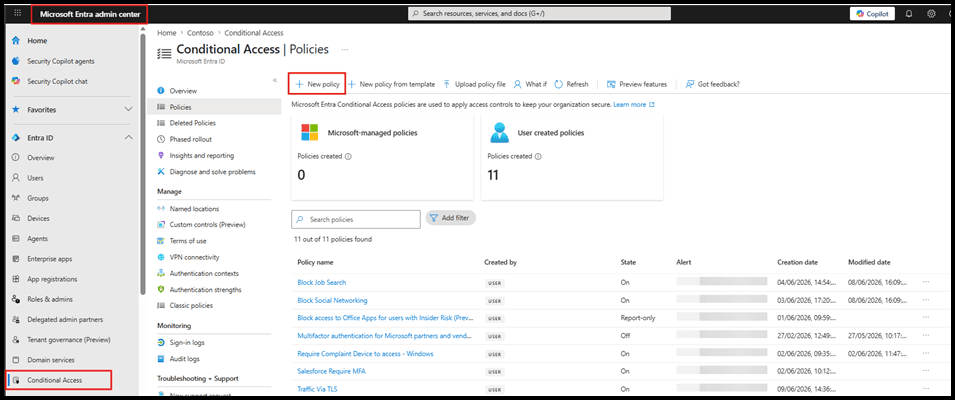Open the Traffic Via TLS policy
Viewport: 955px width, 400px height.
[x=319, y=388]
